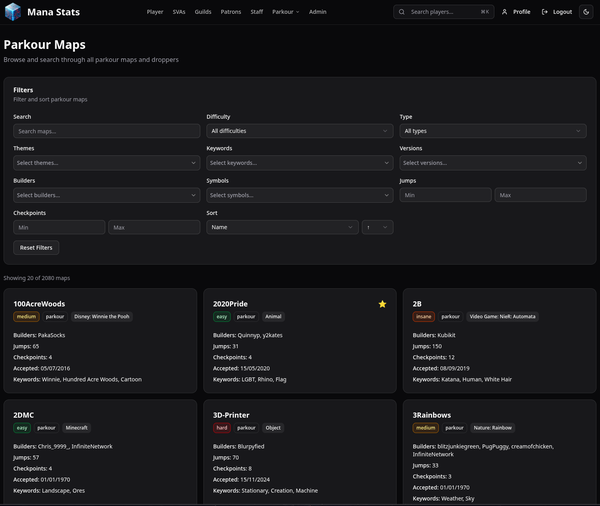
Task: Click Accepted: 15/11/2024 text
Action: (241, 480)
